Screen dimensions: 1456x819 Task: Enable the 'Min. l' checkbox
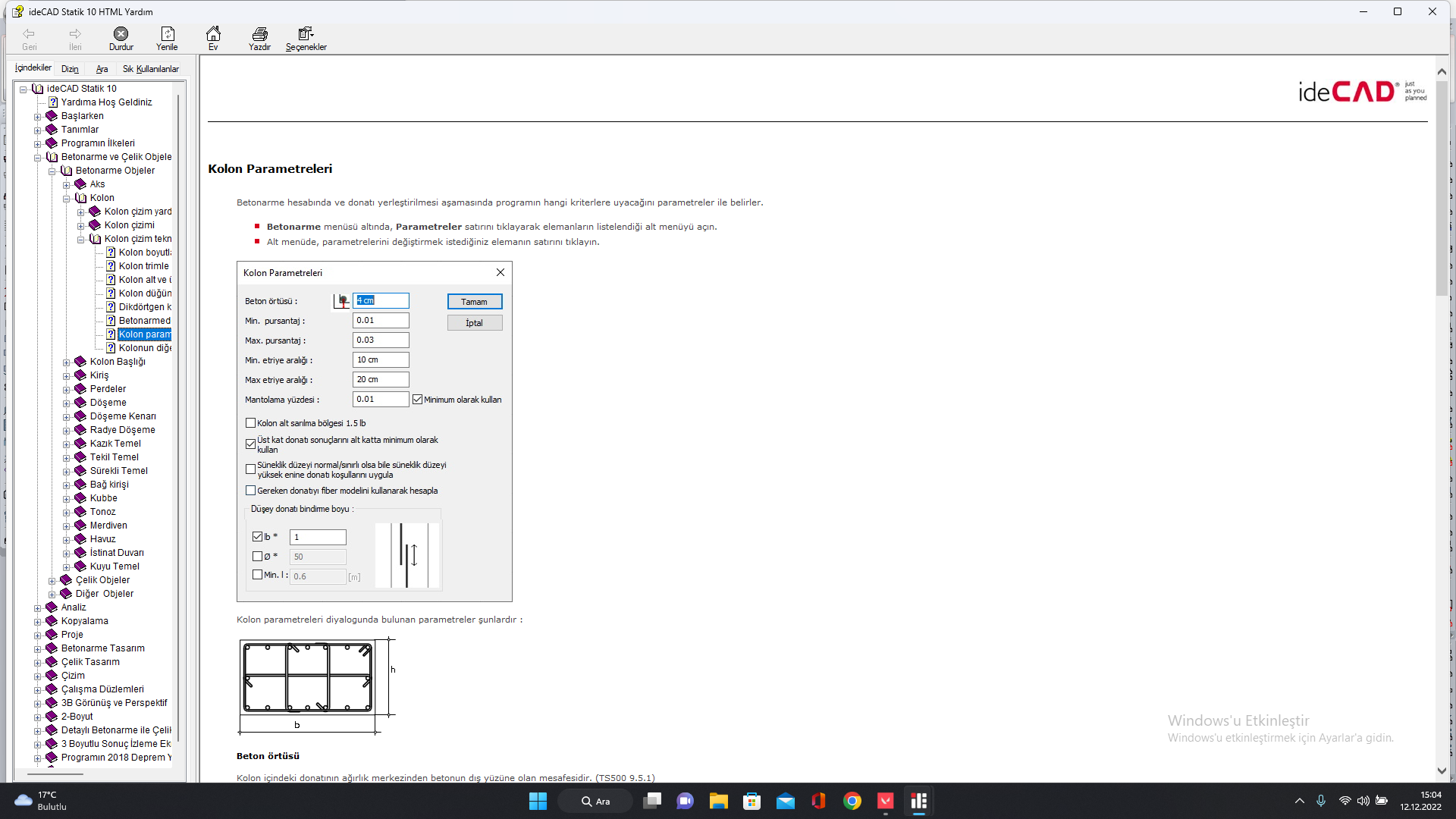[x=257, y=575]
